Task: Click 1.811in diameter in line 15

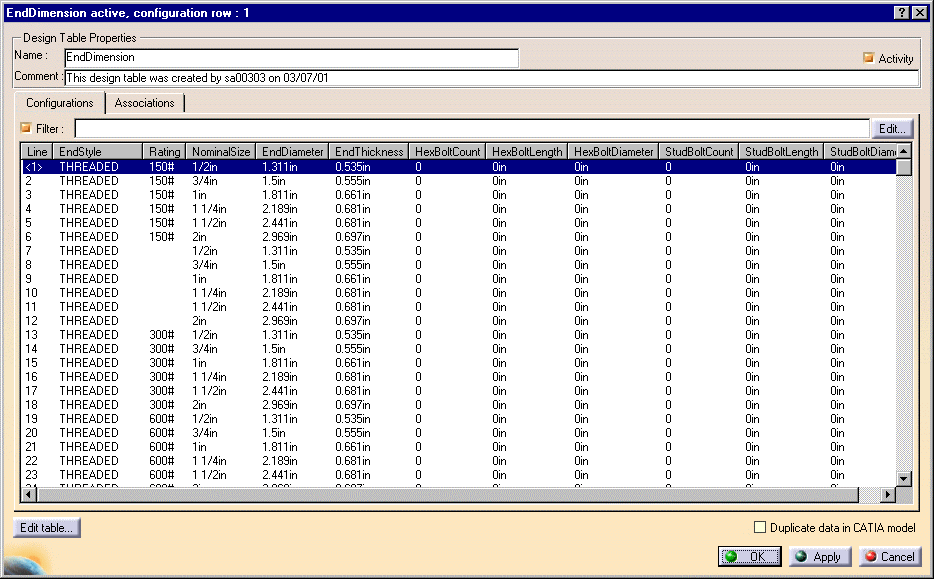Action: [x=280, y=363]
